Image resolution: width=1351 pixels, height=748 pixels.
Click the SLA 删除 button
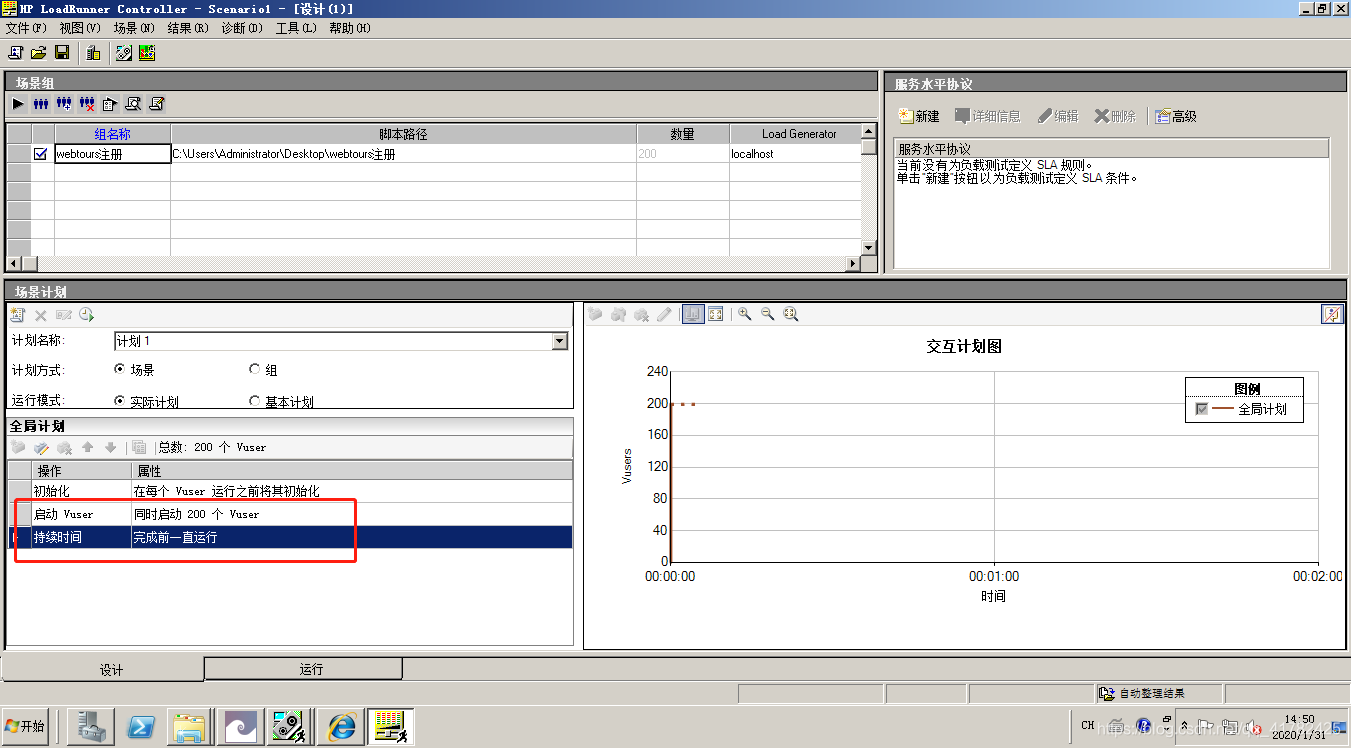(1115, 116)
